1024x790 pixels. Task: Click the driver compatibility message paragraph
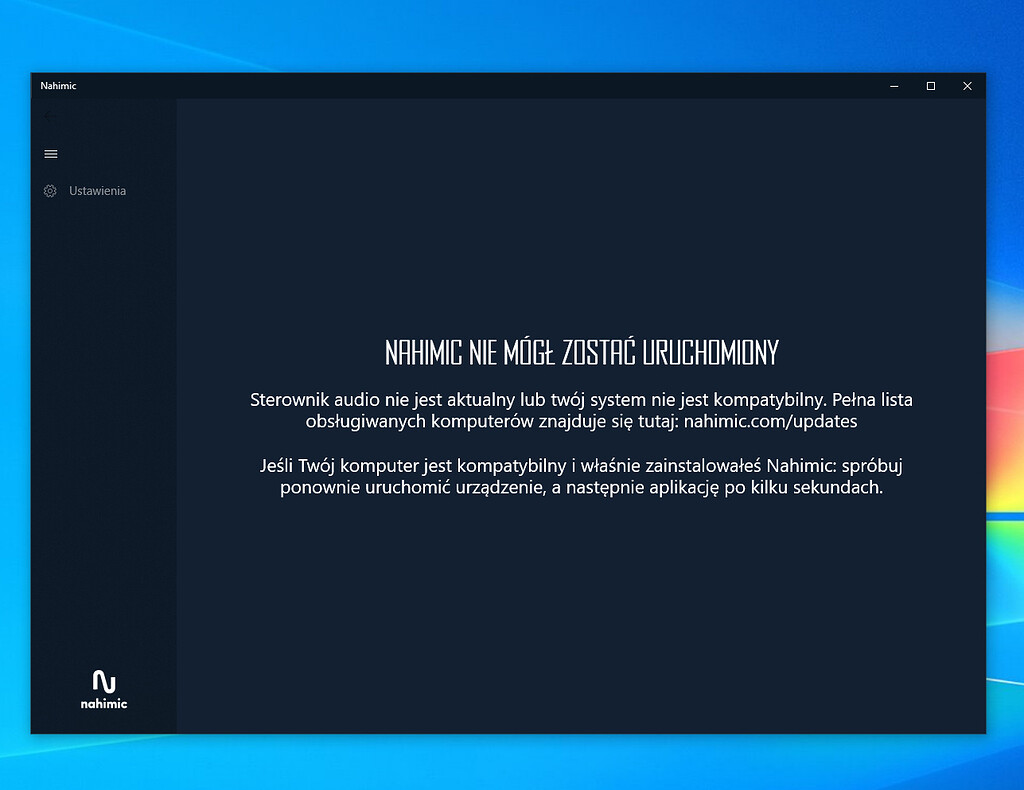(x=580, y=410)
